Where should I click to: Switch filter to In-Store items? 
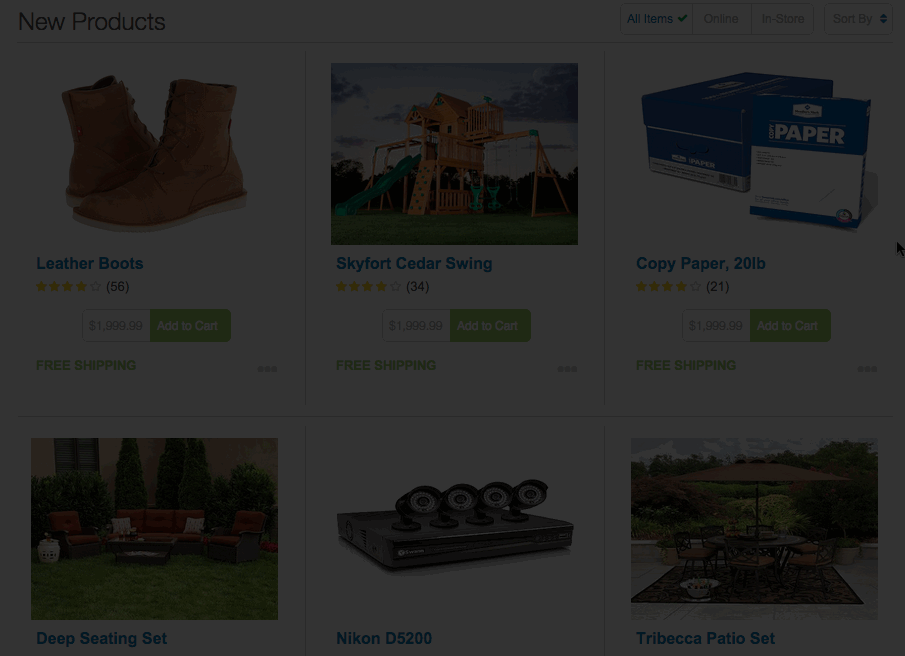click(783, 19)
